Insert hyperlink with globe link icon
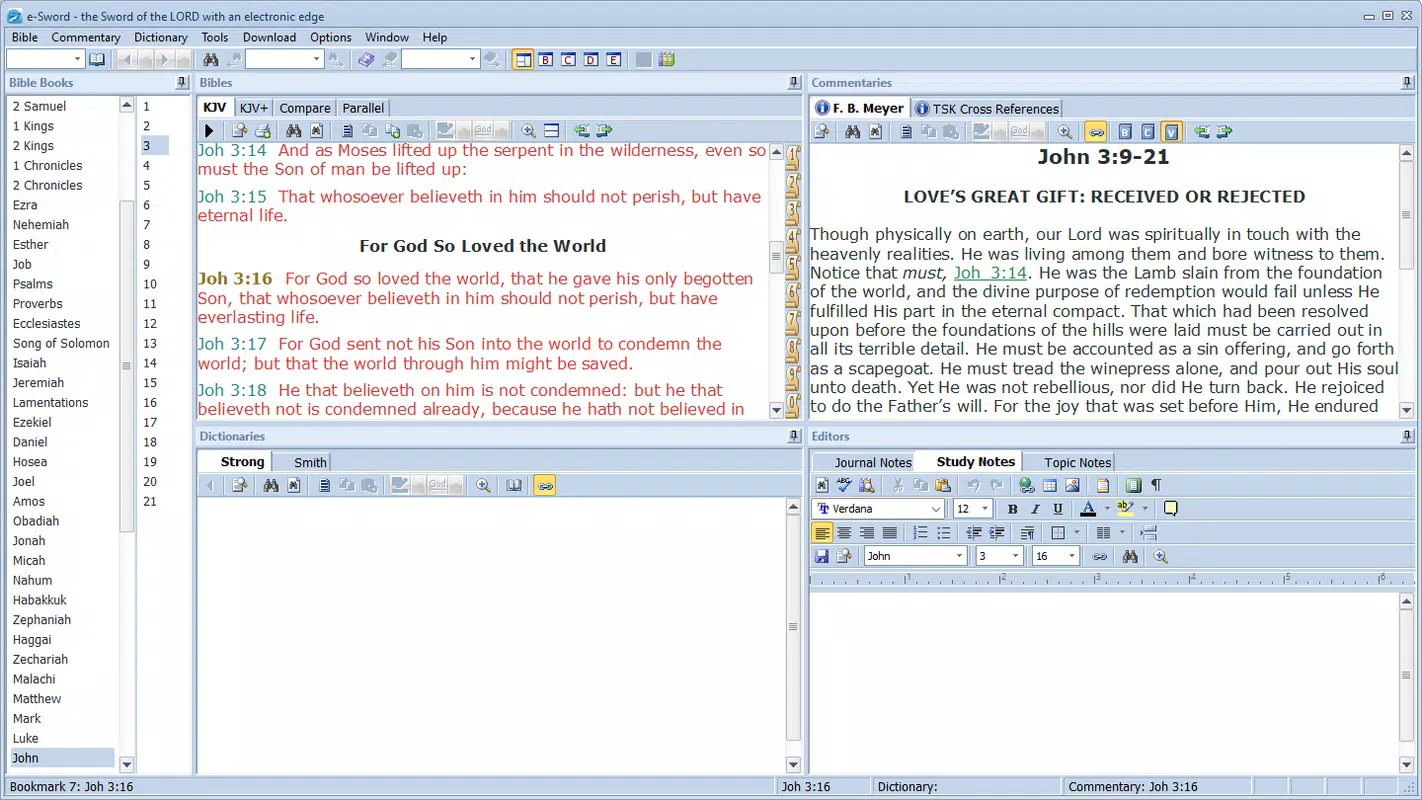Image resolution: width=1422 pixels, height=800 pixels. 1027,485
